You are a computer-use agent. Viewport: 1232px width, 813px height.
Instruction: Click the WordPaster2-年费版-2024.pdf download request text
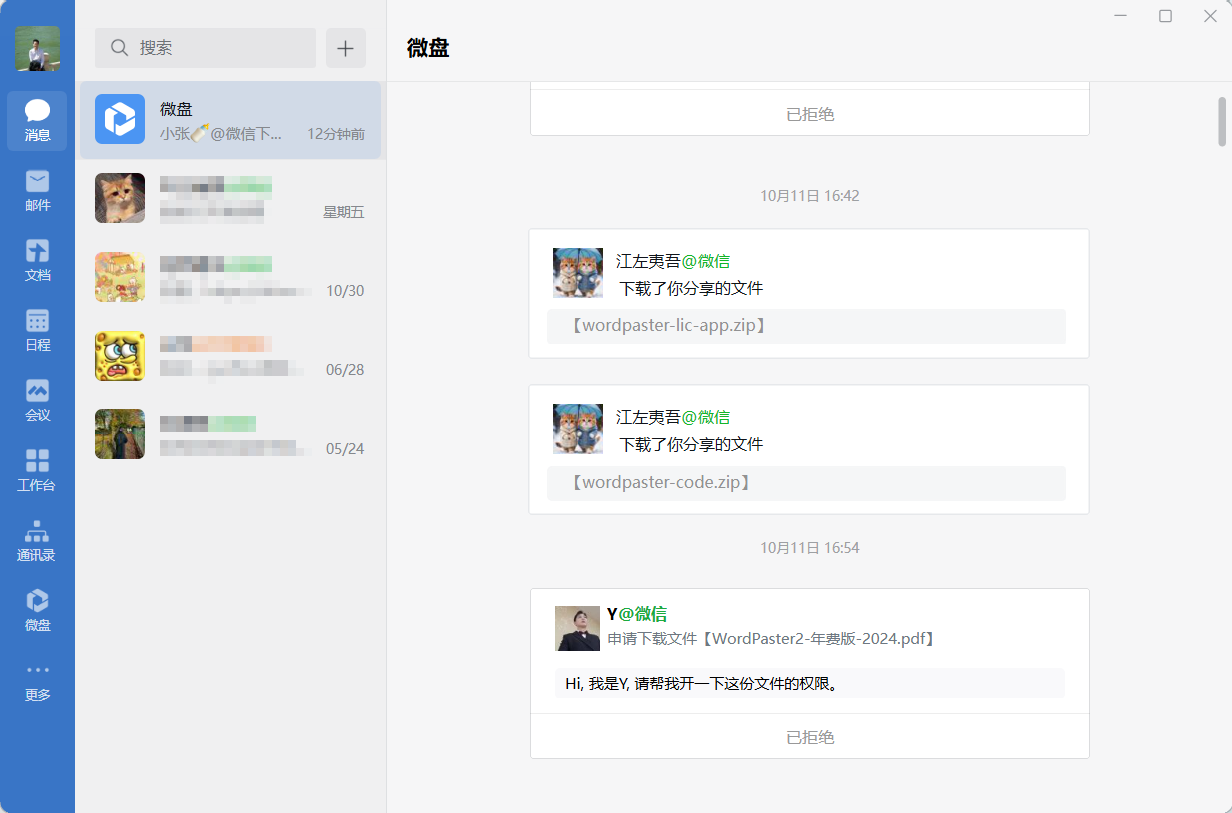point(774,638)
